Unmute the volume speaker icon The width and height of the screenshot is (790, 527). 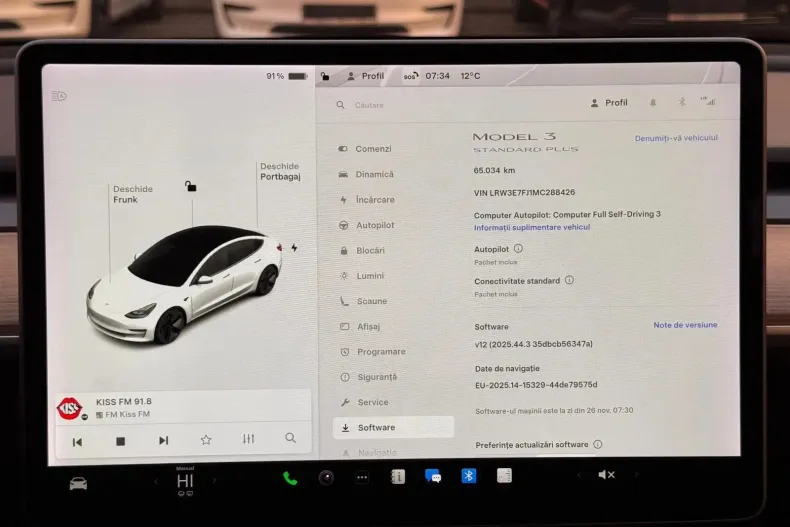click(606, 475)
